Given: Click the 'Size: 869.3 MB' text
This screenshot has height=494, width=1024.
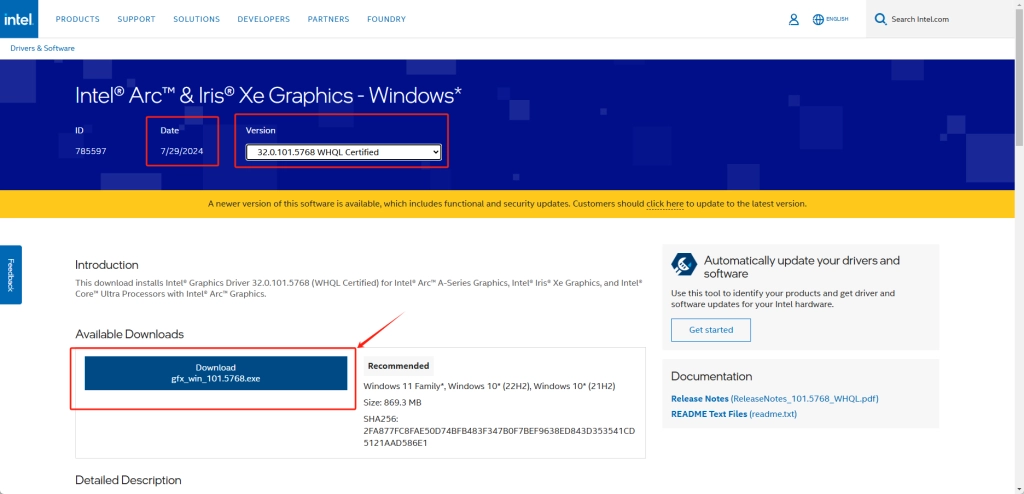Looking at the screenshot, I should click(392, 403).
